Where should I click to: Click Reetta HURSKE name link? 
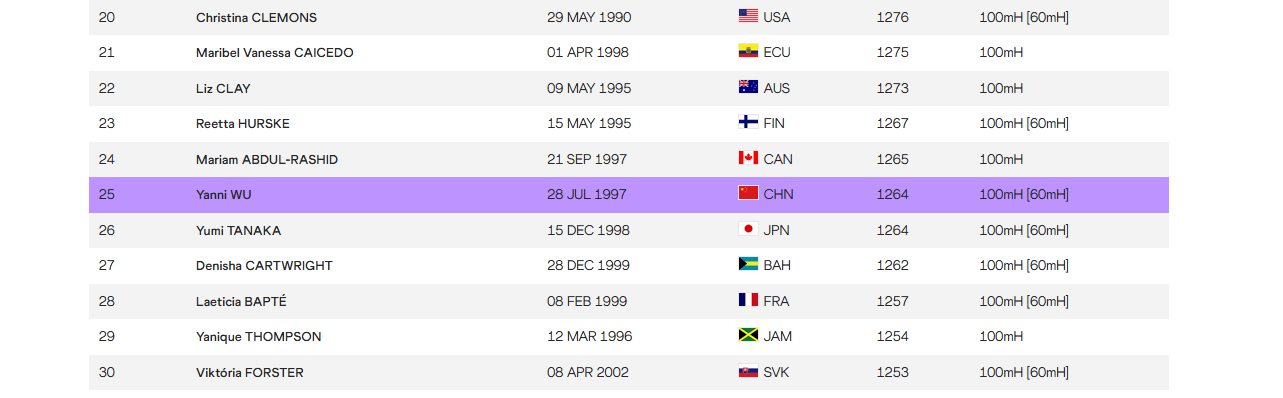tap(243, 124)
